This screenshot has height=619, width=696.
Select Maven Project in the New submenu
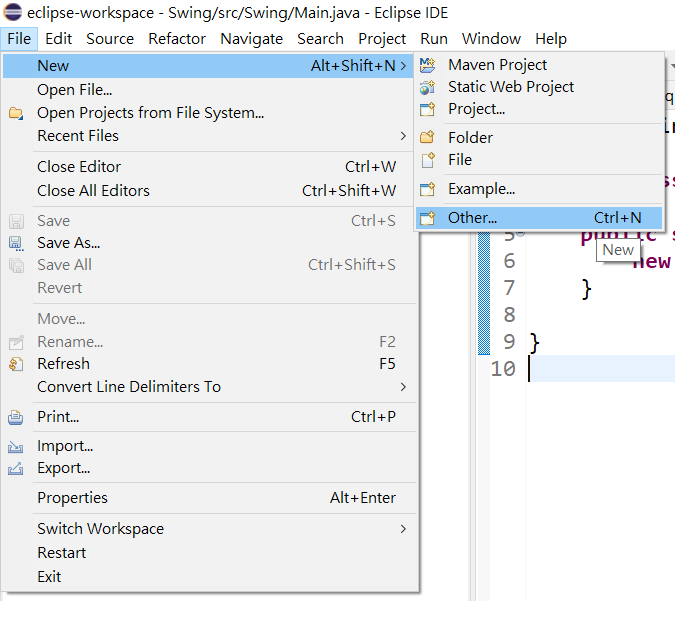pyautogui.click(x=539, y=65)
